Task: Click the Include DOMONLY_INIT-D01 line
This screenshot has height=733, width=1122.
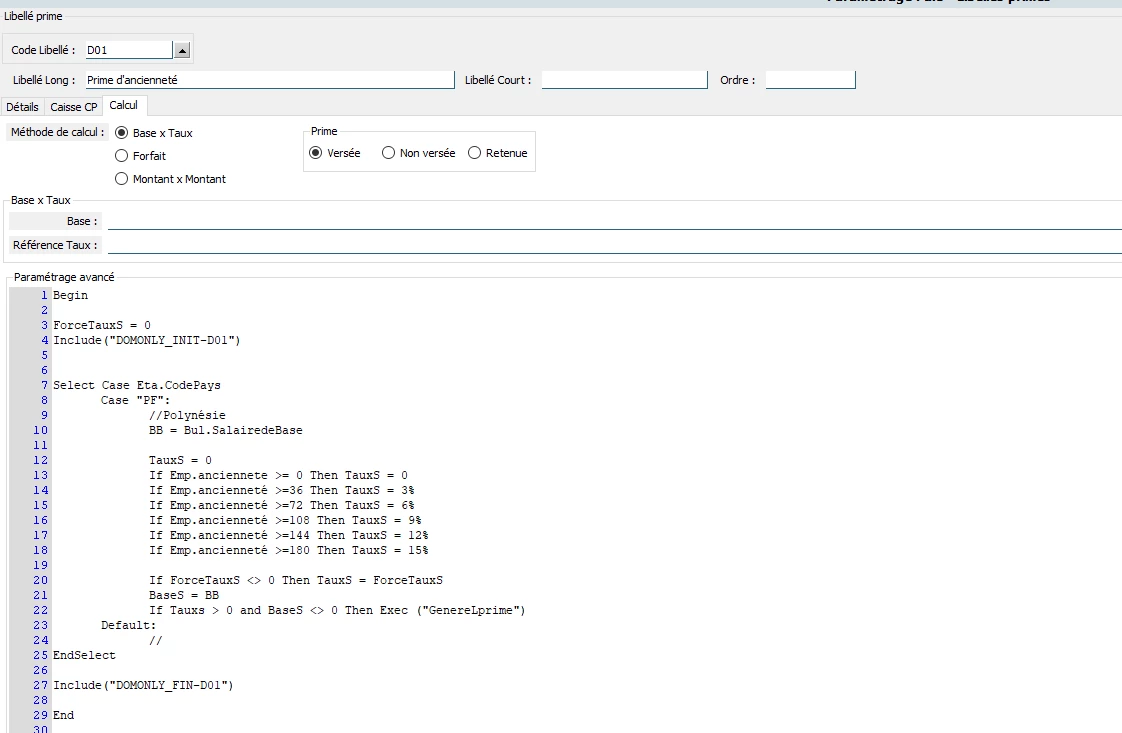Action: click(x=147, y=341)
